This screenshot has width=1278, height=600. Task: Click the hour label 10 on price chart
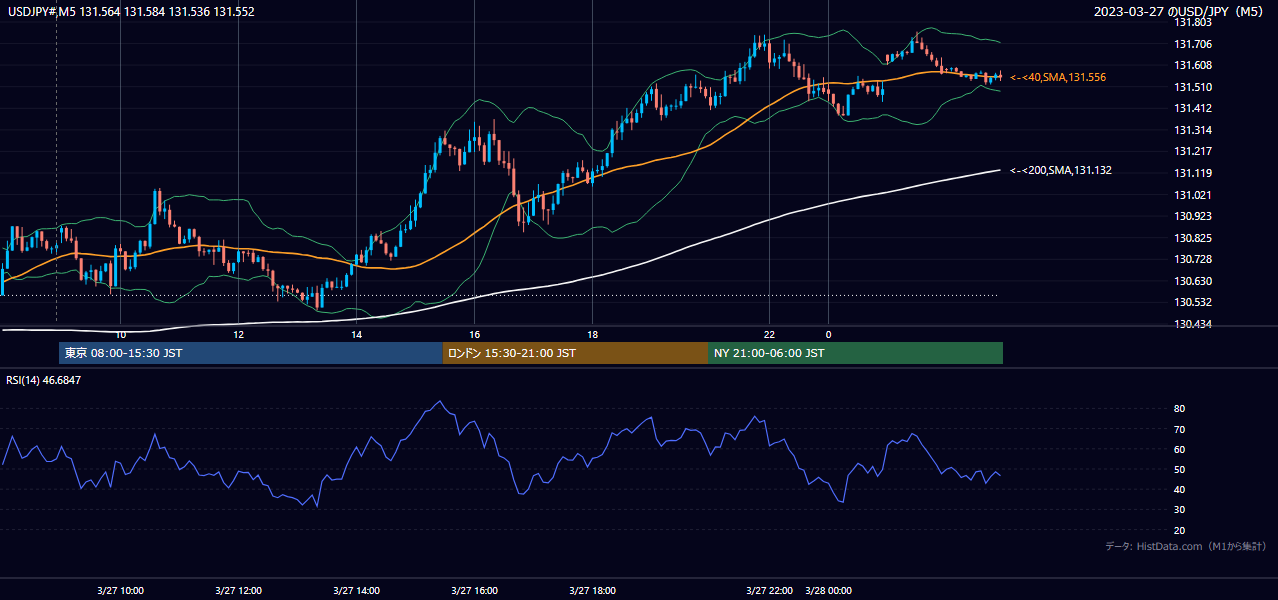[120, 334]
